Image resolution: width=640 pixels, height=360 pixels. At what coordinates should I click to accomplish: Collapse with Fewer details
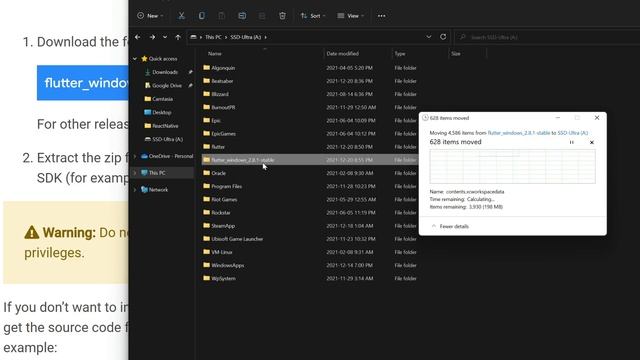(450, 226)
